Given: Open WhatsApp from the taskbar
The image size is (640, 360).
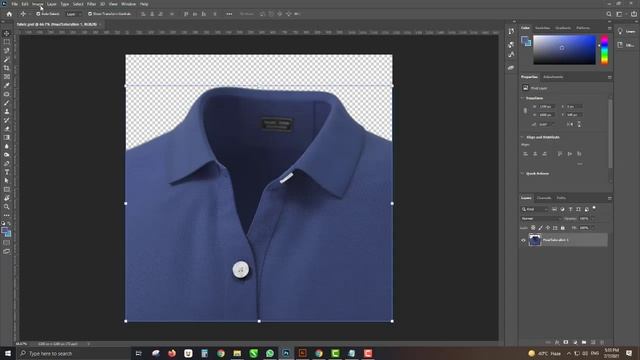Looking at the screenshot, I should tap(270, 353).
